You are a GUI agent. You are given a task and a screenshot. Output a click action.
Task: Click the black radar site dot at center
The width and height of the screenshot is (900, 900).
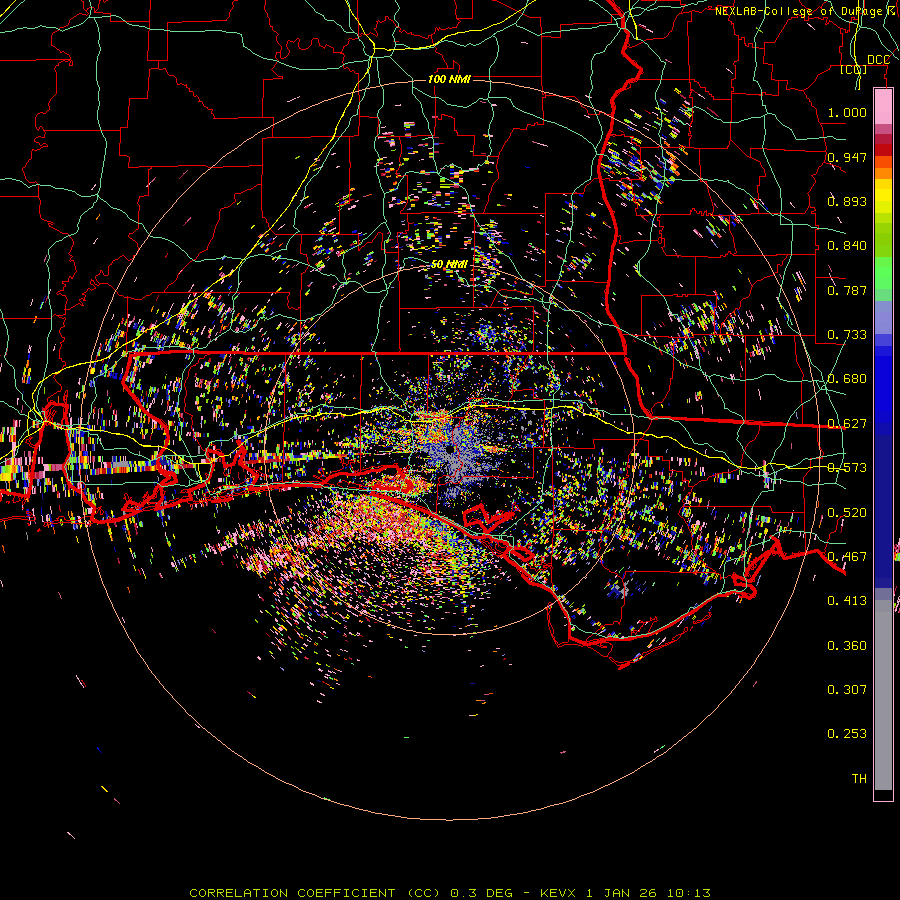click(450, 449)
